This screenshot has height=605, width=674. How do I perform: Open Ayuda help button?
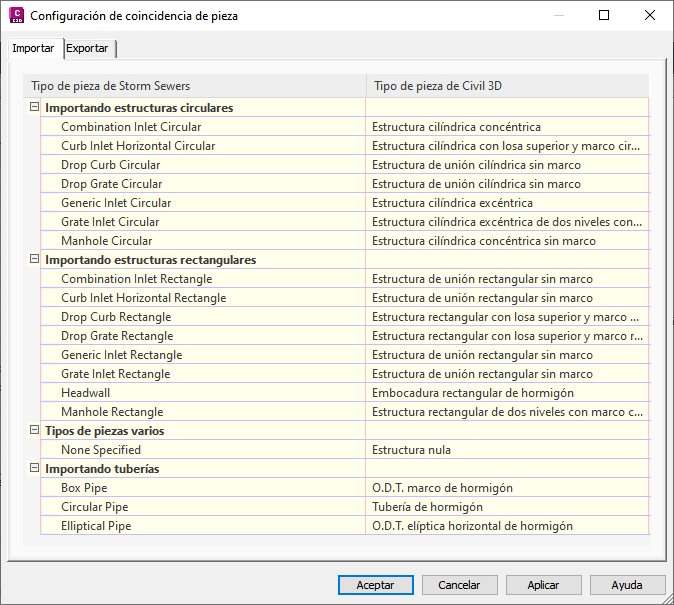[x=627, y=585]
